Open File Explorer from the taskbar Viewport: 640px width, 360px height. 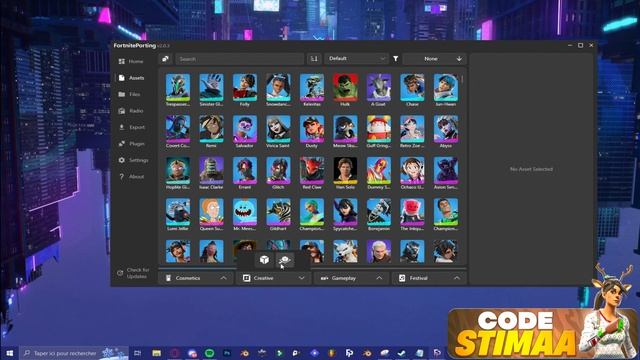coord(156,353)
